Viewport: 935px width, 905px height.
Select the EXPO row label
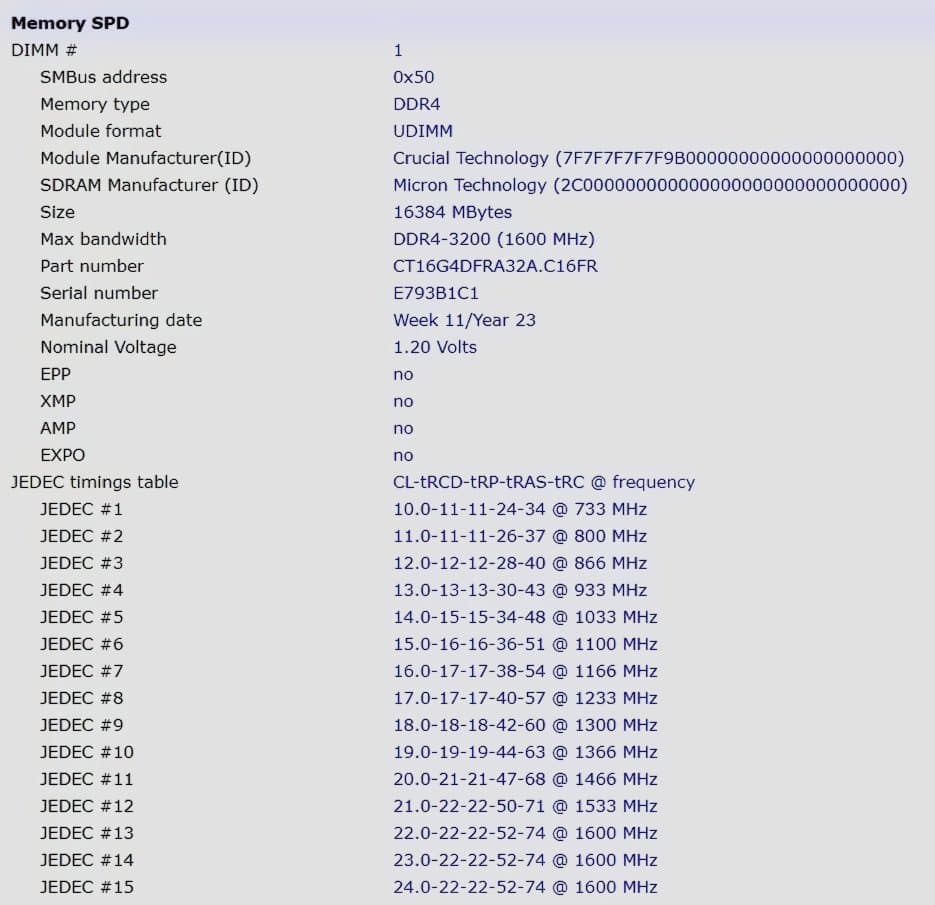point(63,455)
